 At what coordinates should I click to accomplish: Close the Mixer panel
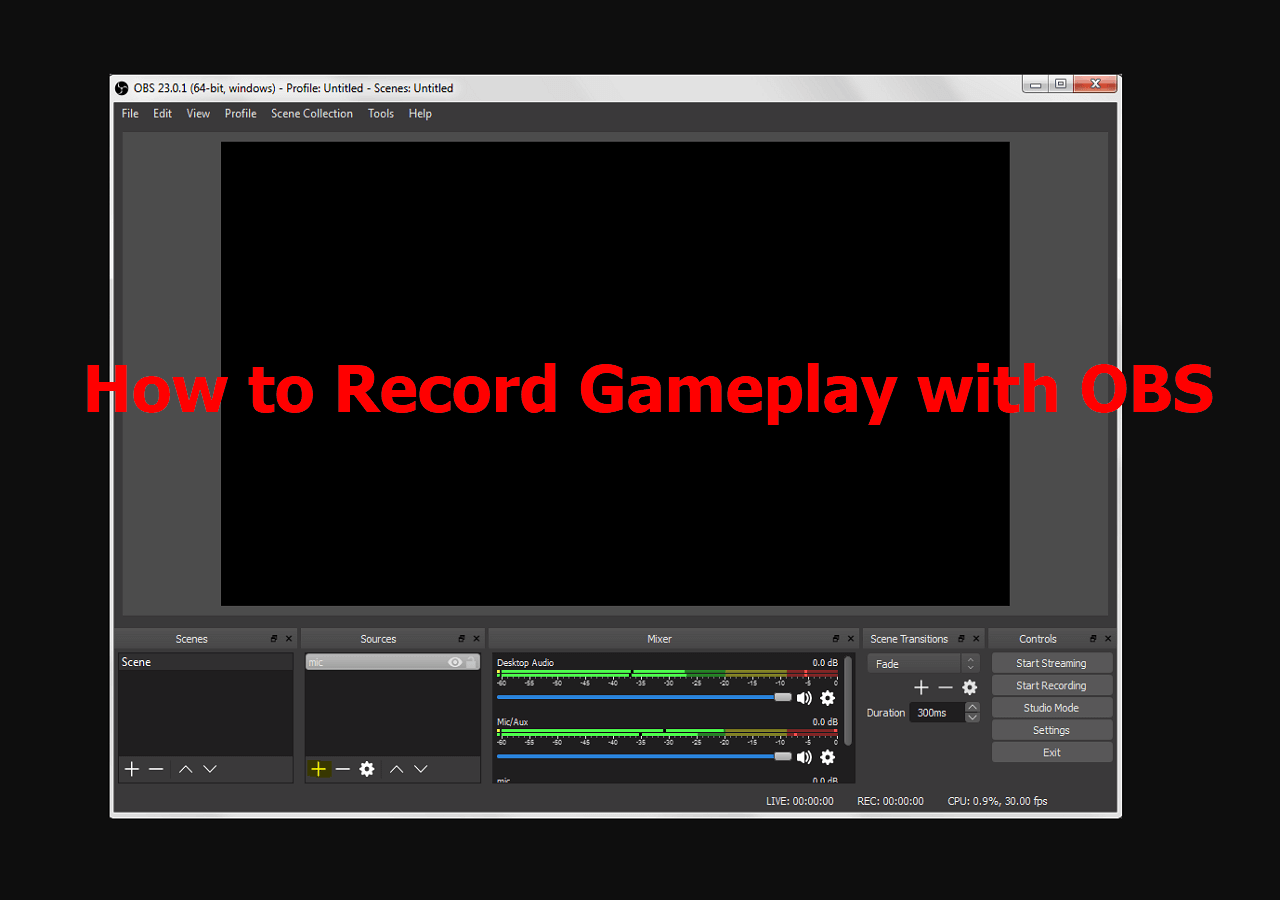tap(851, 639)
